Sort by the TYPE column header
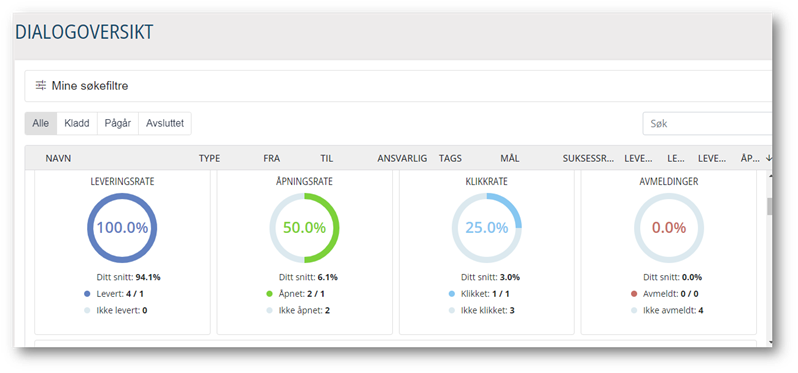 [209, 159]
